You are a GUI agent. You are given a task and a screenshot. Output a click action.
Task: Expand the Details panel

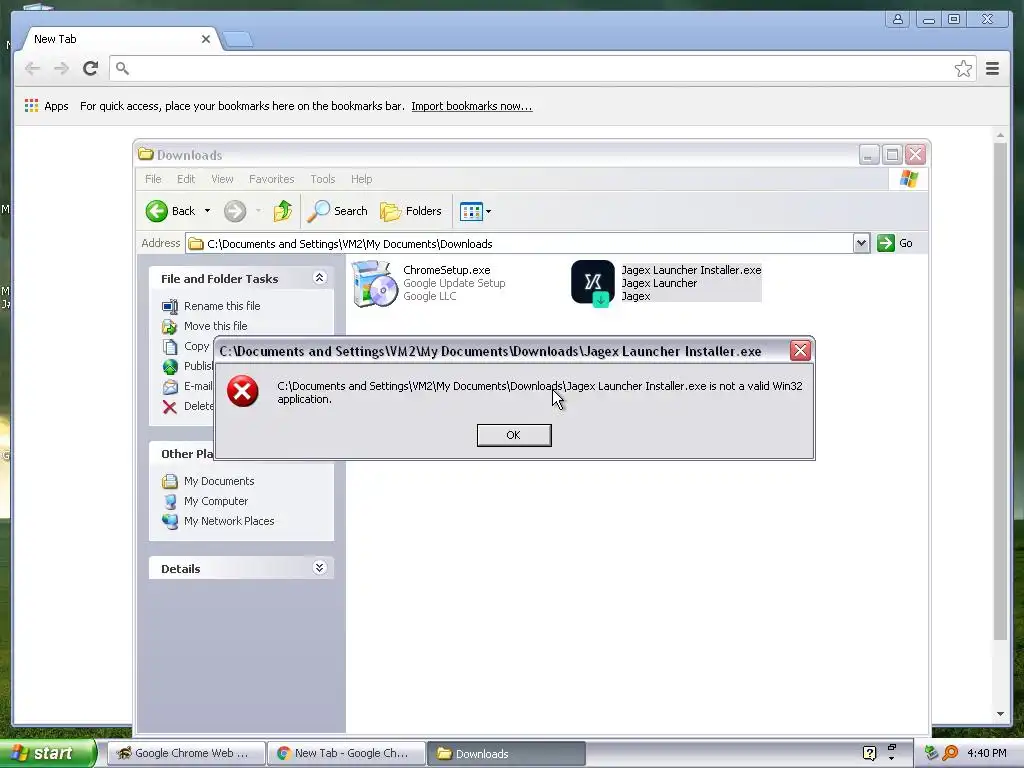(x=319, y=568)
